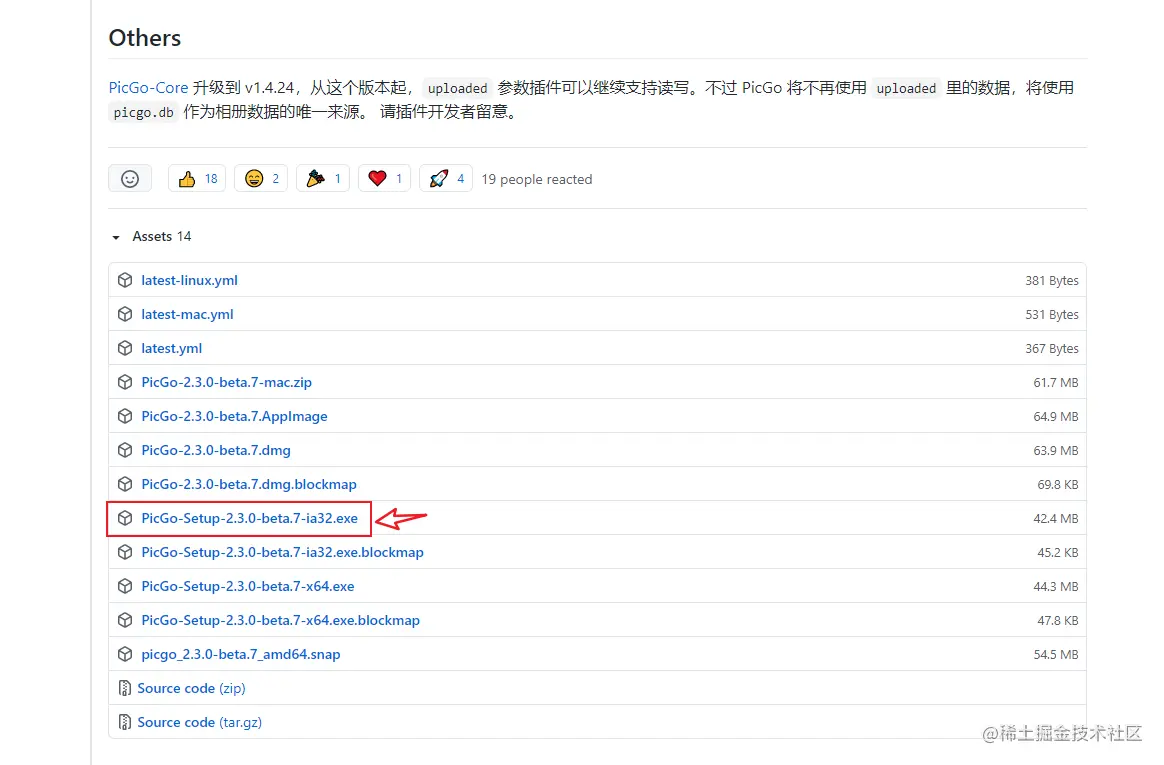1164x765 pixels.
Task: Click the '42.4 MB' size value
Action: pyautogui.click(x=1056, y=519)
